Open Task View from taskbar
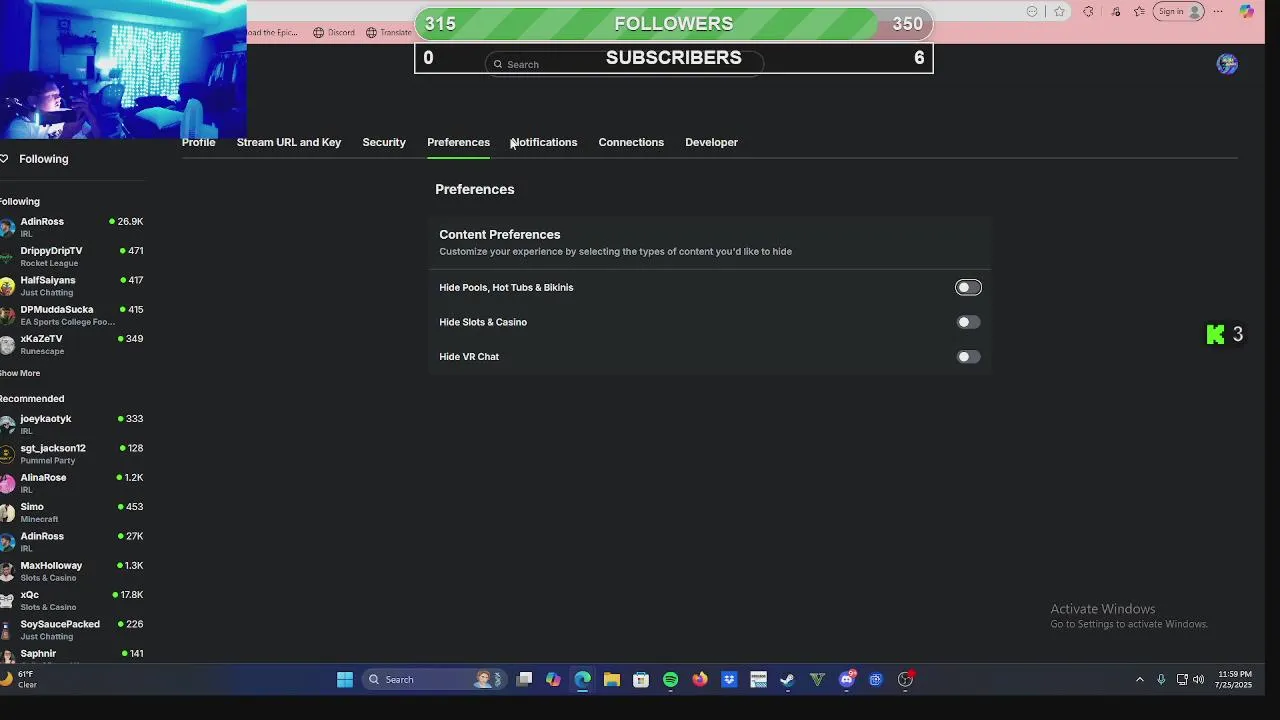This screenshot has height=720, width=1280. [524, 680]
